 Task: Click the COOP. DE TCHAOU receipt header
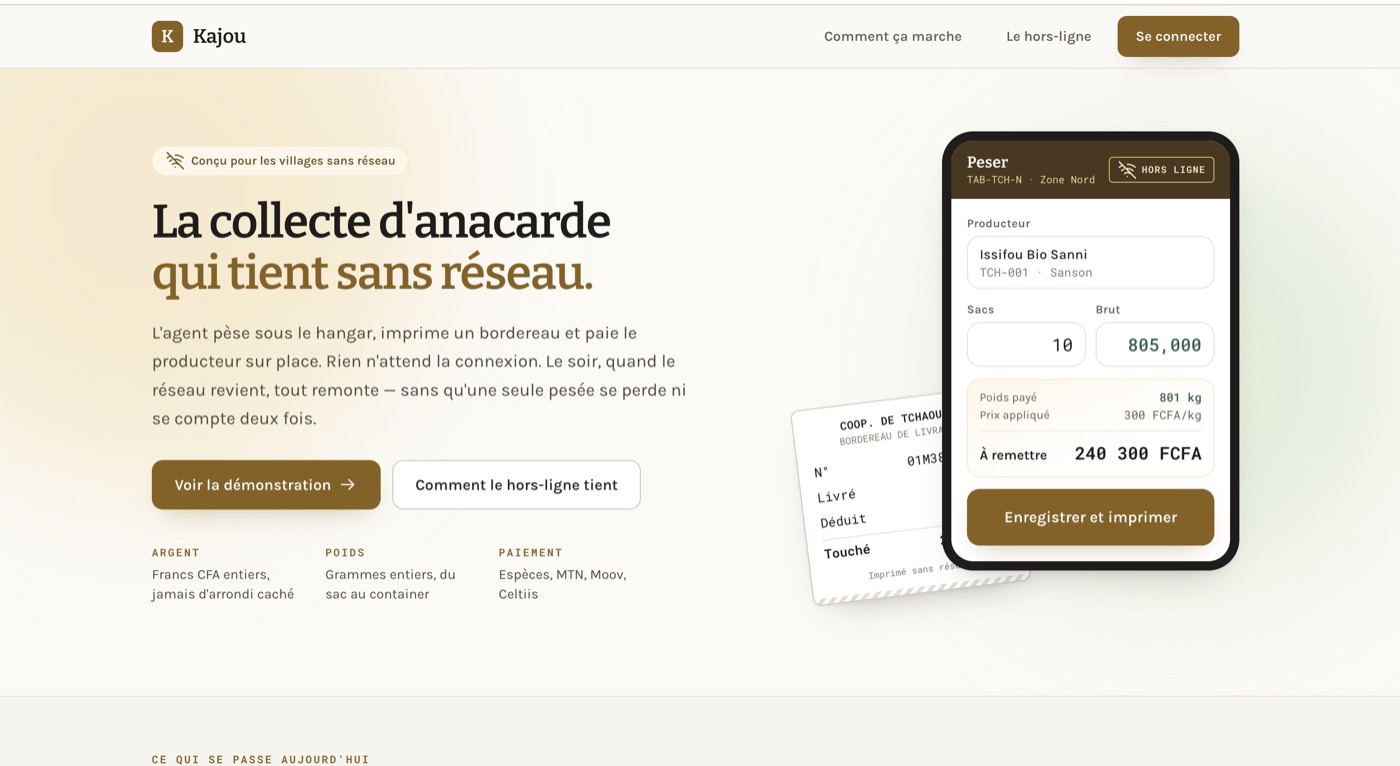890,419
